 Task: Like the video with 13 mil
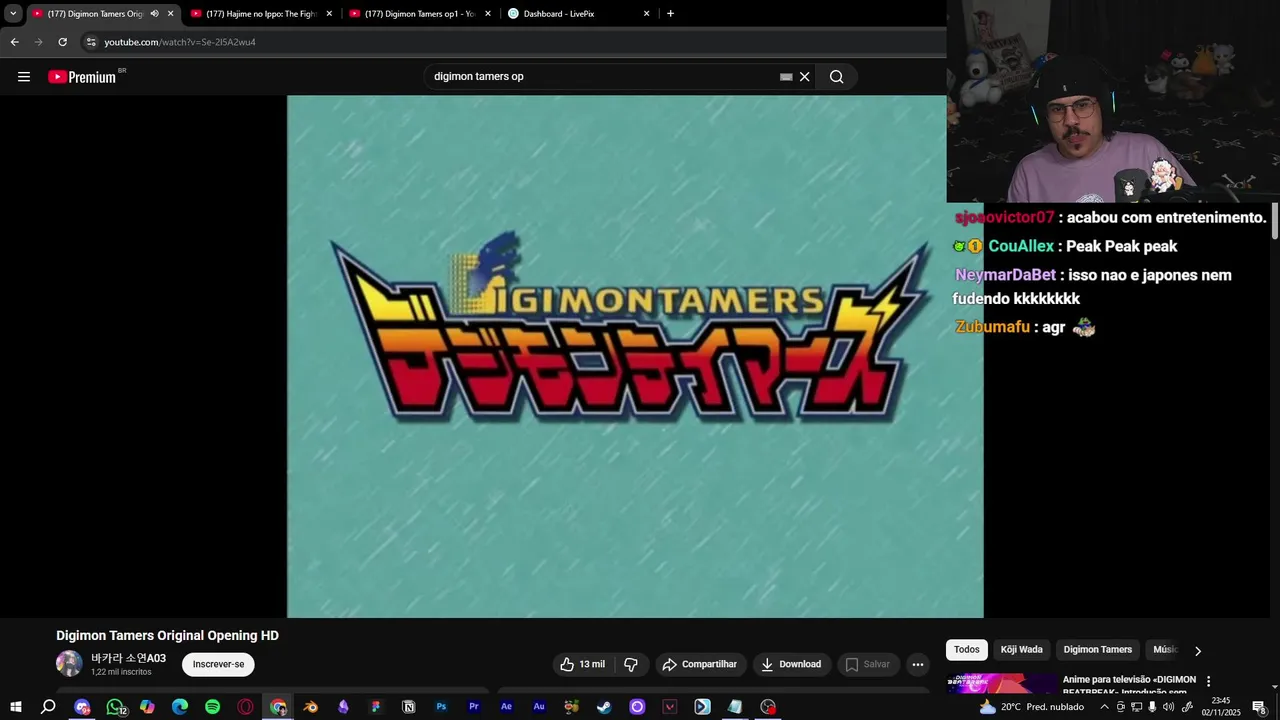click(x=582, y=664)
